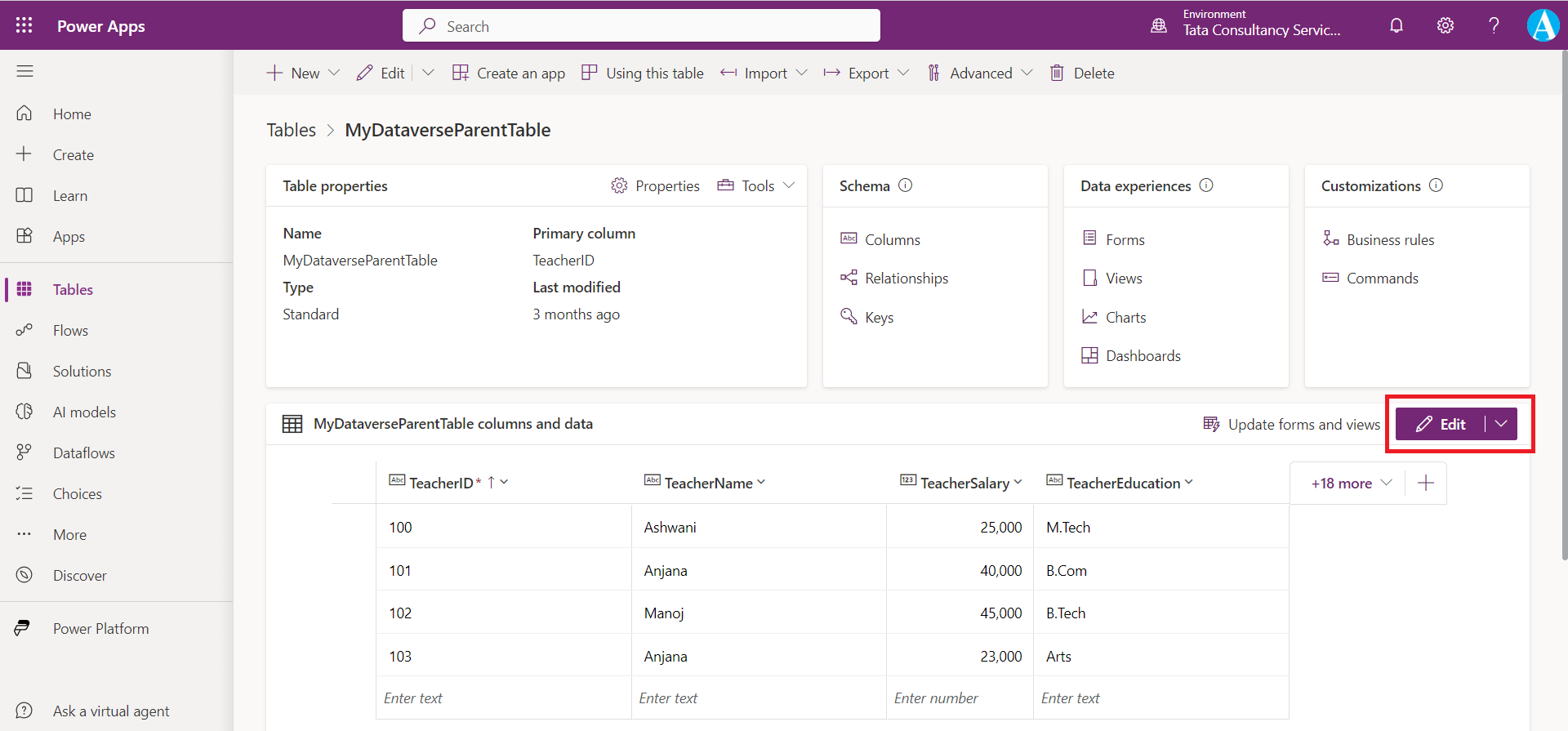
Task: Click the add column plus icon
Action: [x=1426, y=484]
